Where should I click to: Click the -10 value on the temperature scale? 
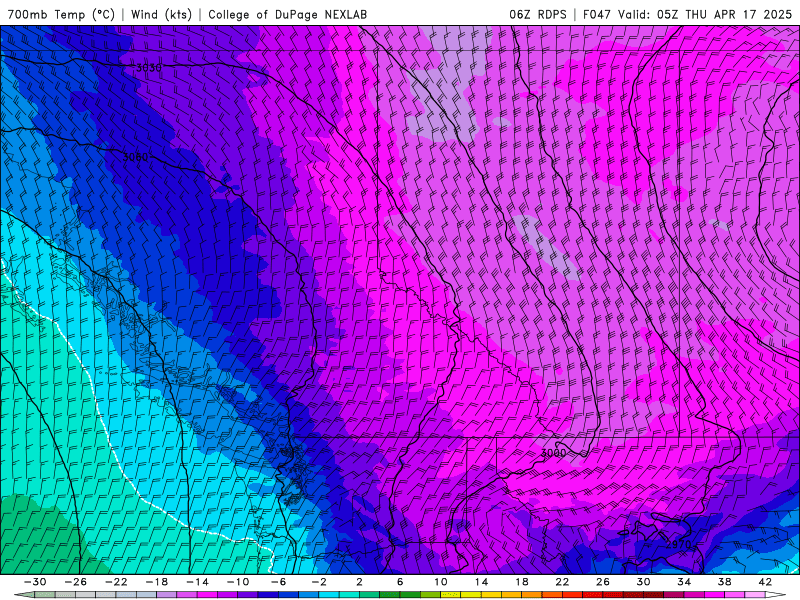coord(238,582)
